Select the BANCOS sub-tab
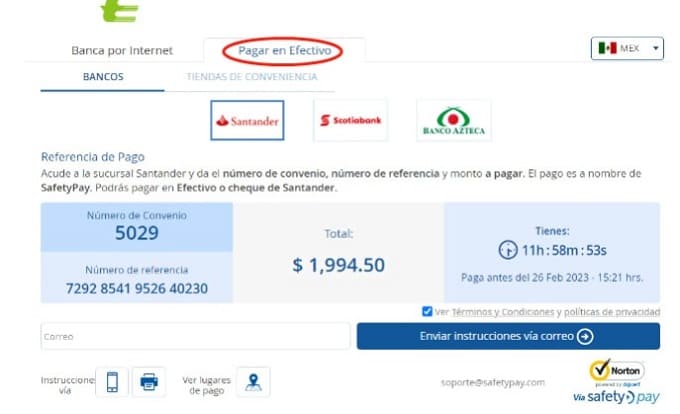This screenshot has width=680, height=414. (103, 77)
